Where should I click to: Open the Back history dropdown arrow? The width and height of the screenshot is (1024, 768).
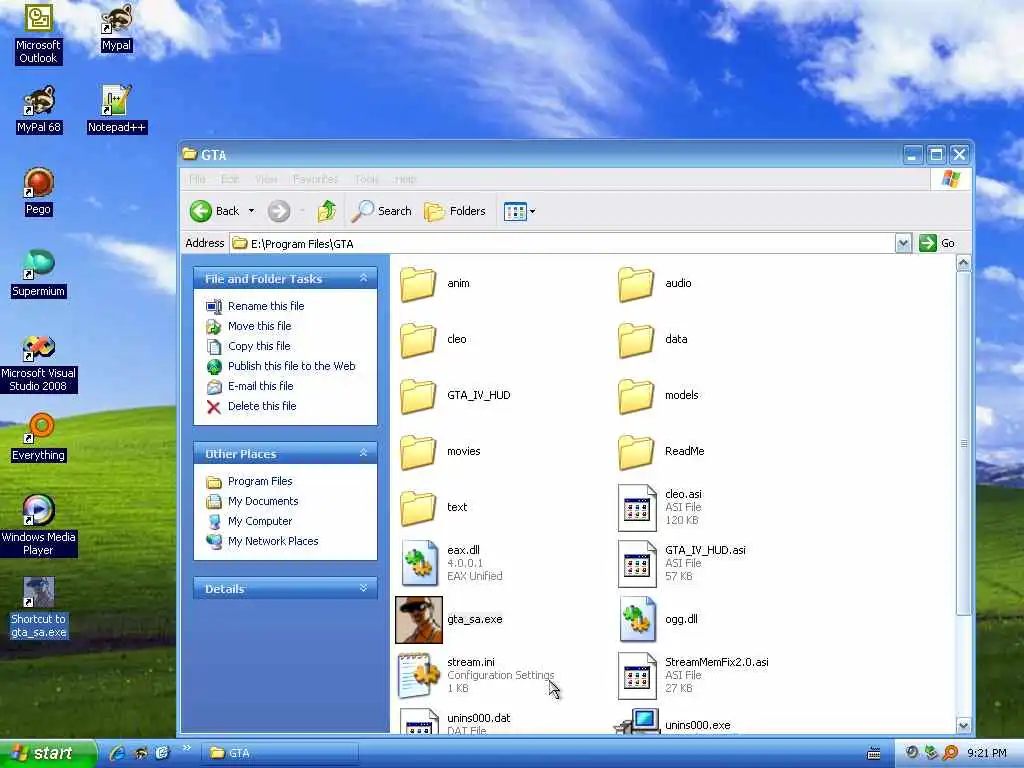pyautogui.click(x=251, y=211)
